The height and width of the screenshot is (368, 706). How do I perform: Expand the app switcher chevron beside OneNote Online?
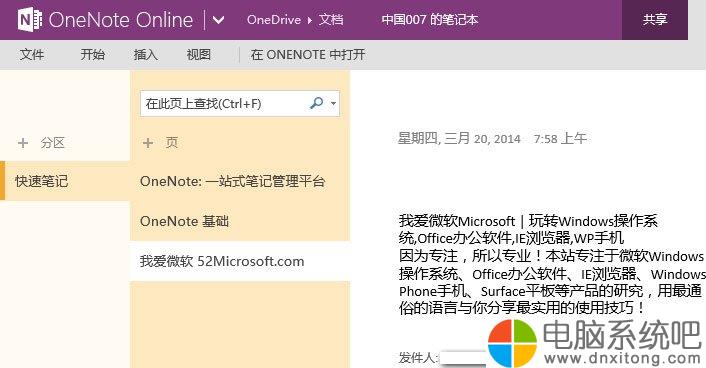coord(218,20)
